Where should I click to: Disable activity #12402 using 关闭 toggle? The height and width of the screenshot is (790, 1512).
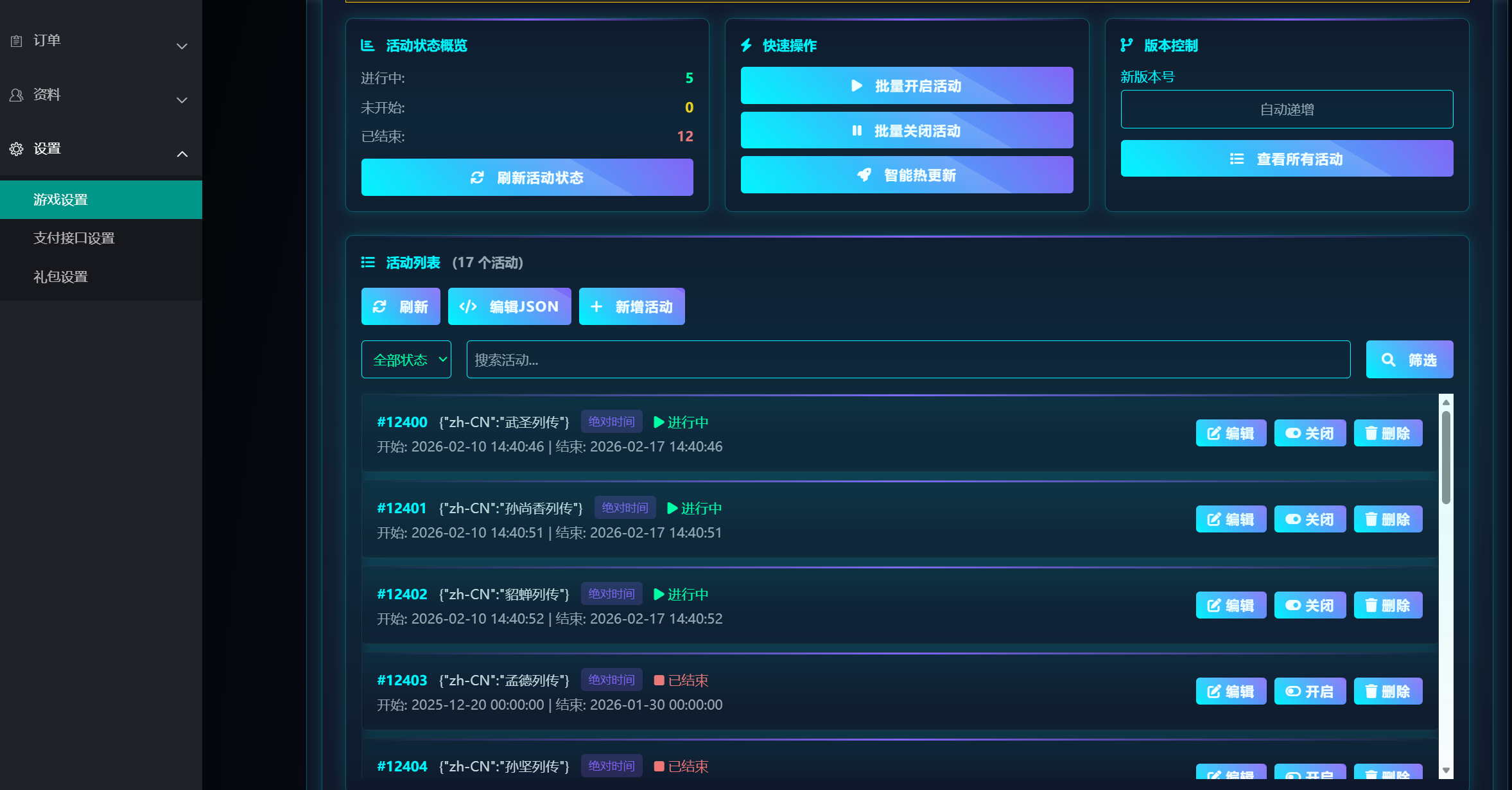click(x=1309, y=606)
